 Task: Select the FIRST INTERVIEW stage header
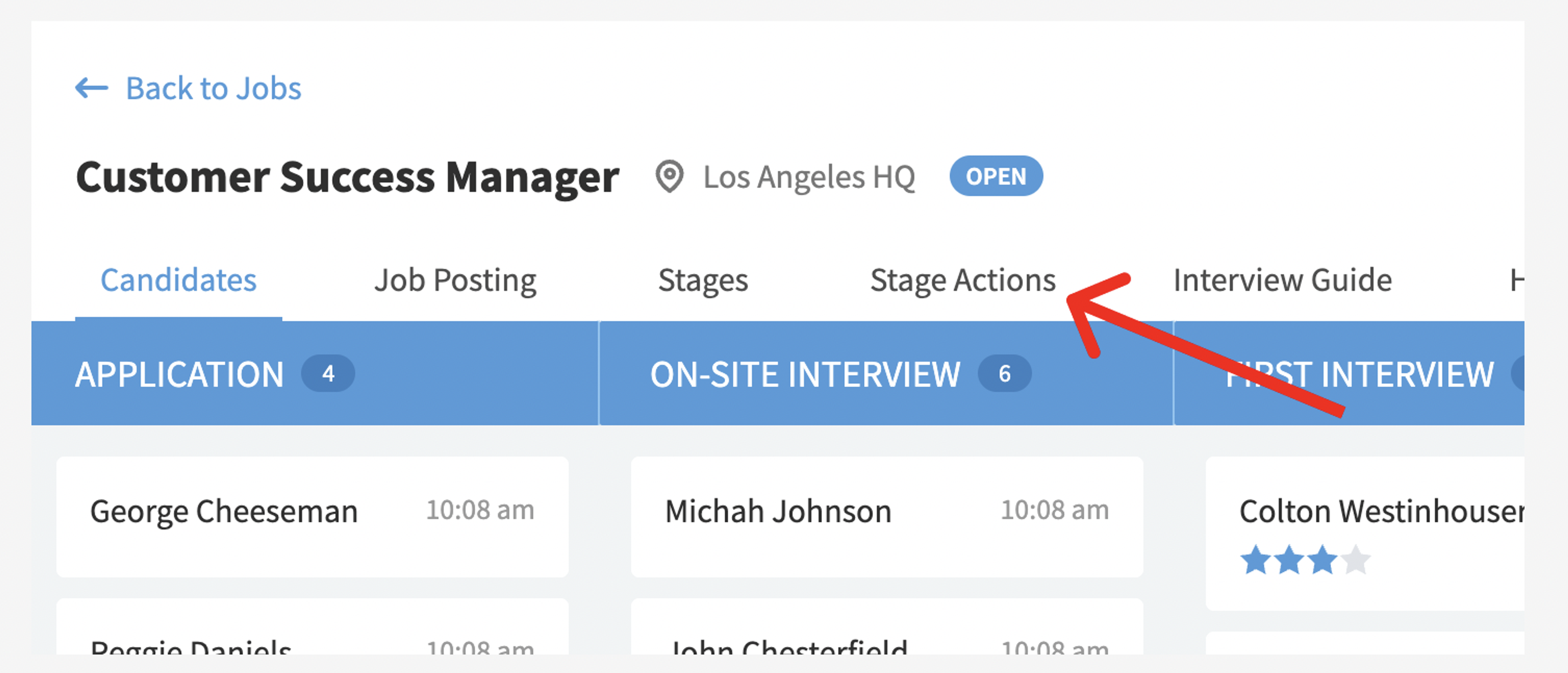(1350, 373)
